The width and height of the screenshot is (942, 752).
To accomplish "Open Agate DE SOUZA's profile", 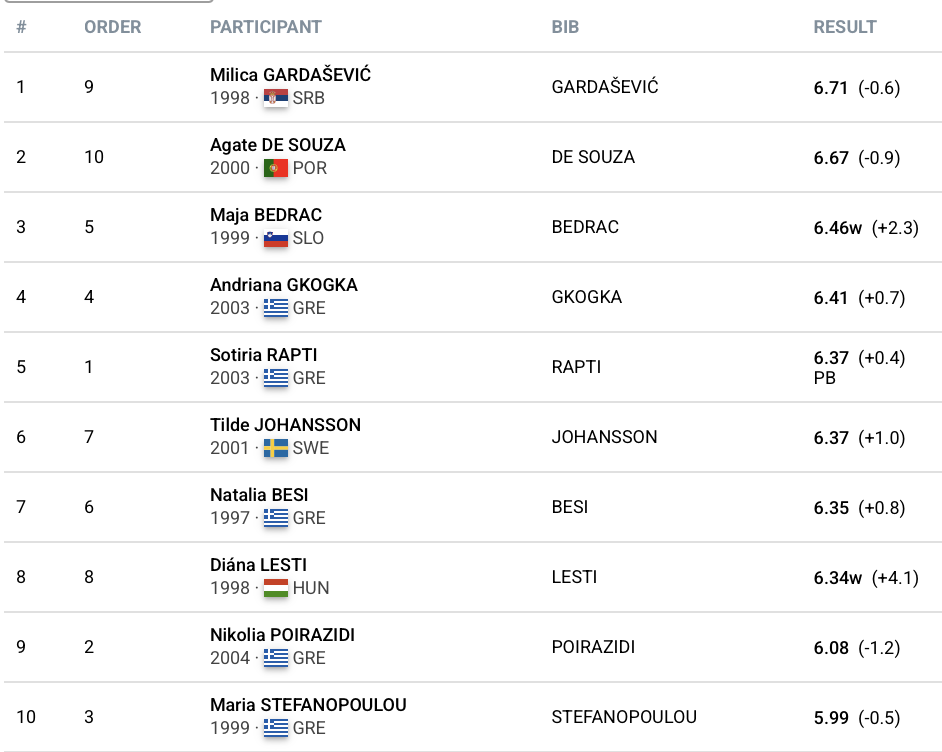I will click(x=277, y=145).
